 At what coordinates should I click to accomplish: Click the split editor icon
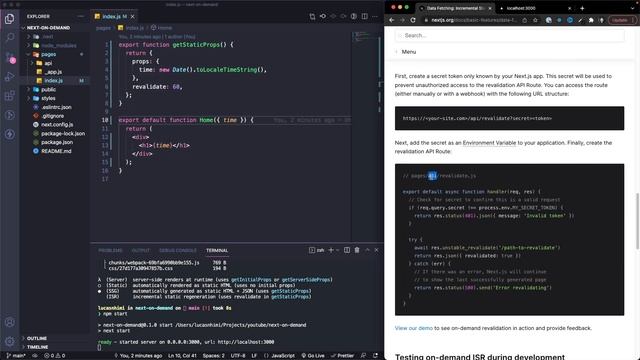click(364, 16)
